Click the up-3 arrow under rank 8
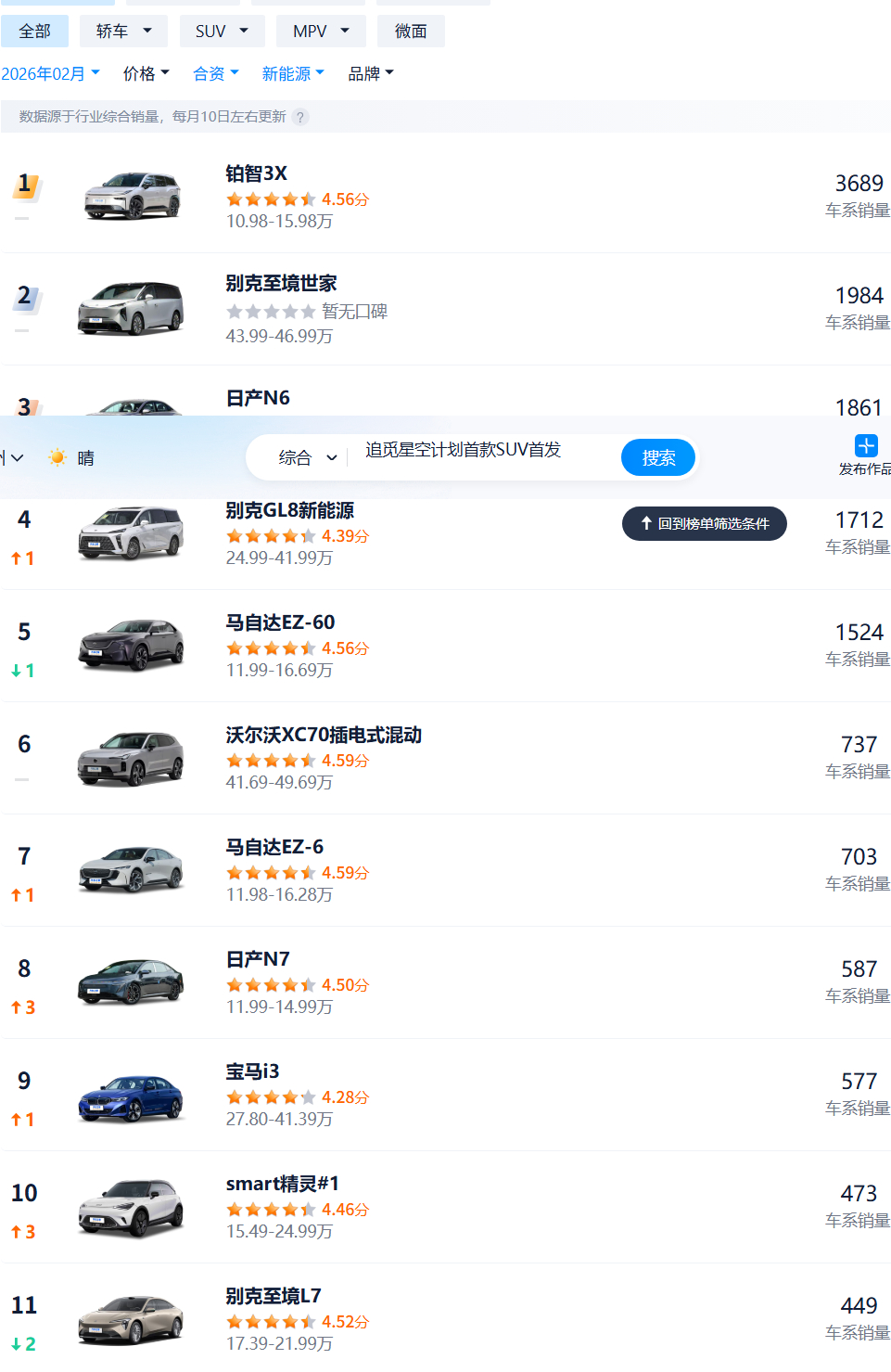Image resolution: width=891 pixels, height=1372 pixels. [x=23, y=1007]
